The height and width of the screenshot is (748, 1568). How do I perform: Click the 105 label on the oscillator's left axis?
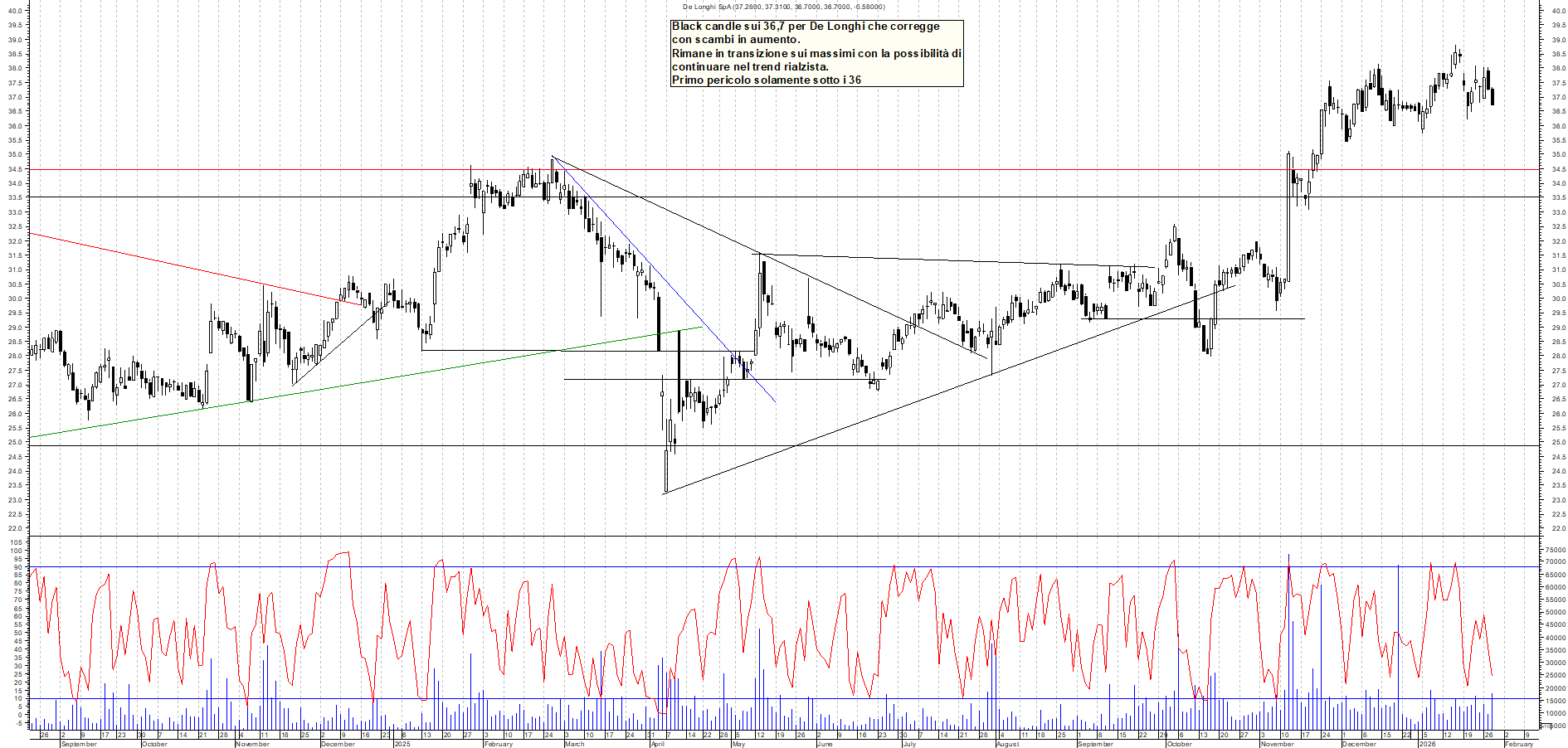pyautogui.click(x=16, y=542)
